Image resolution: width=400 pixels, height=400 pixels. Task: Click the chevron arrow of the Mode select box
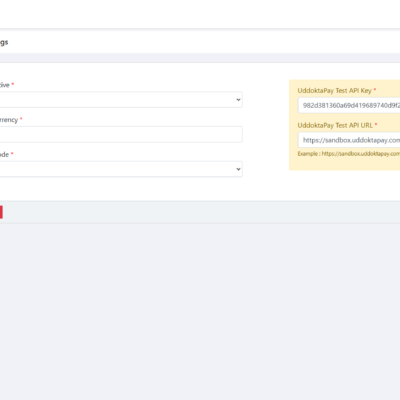click(x=238, y=169)
